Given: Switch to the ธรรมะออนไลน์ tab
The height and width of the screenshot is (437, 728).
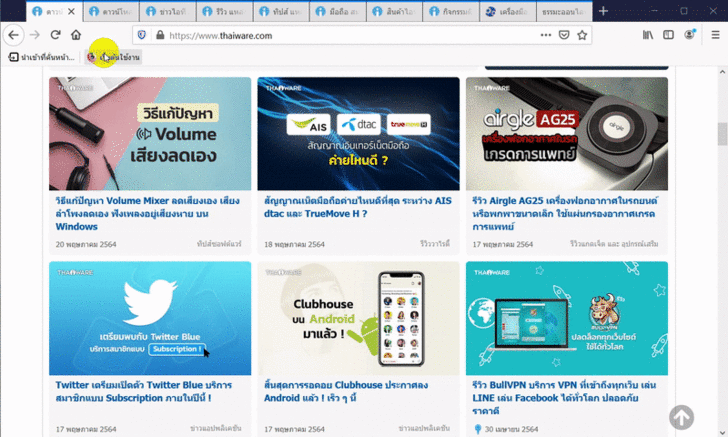Looking at the screenshot, I should click(x=564, y=12).
